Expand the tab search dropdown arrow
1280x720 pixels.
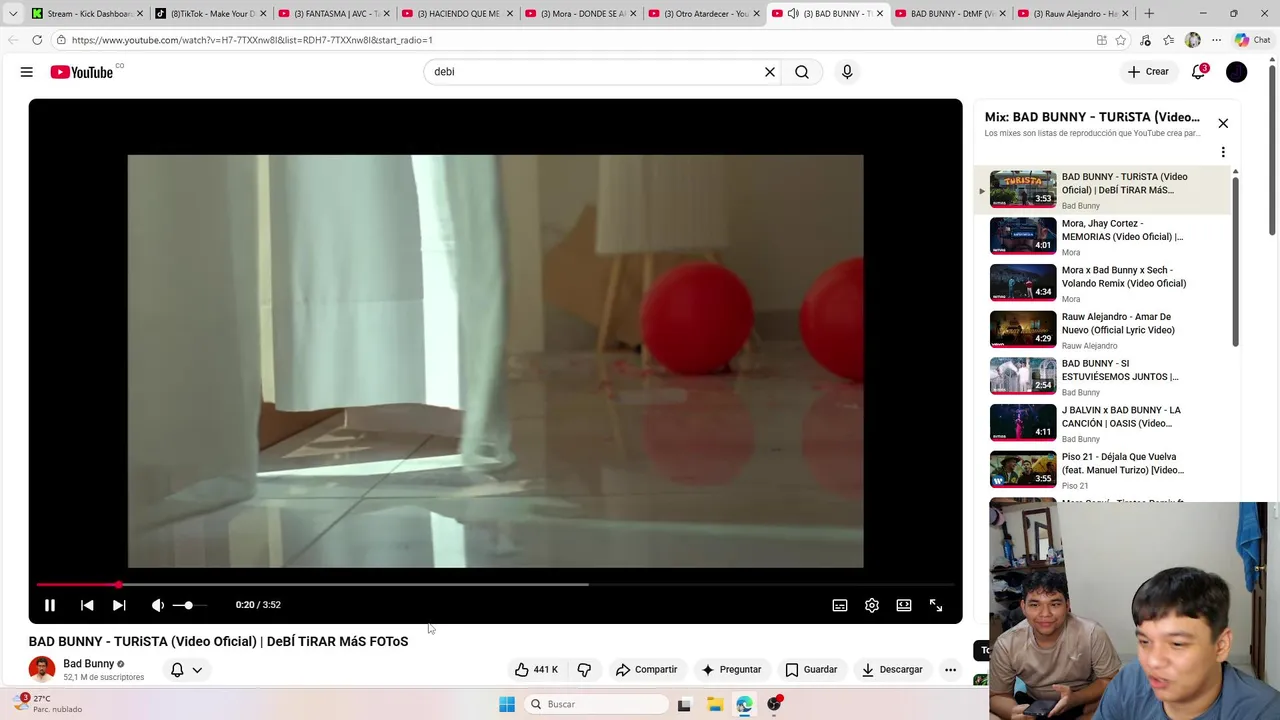pyautogui.click(x=12, y=14)
